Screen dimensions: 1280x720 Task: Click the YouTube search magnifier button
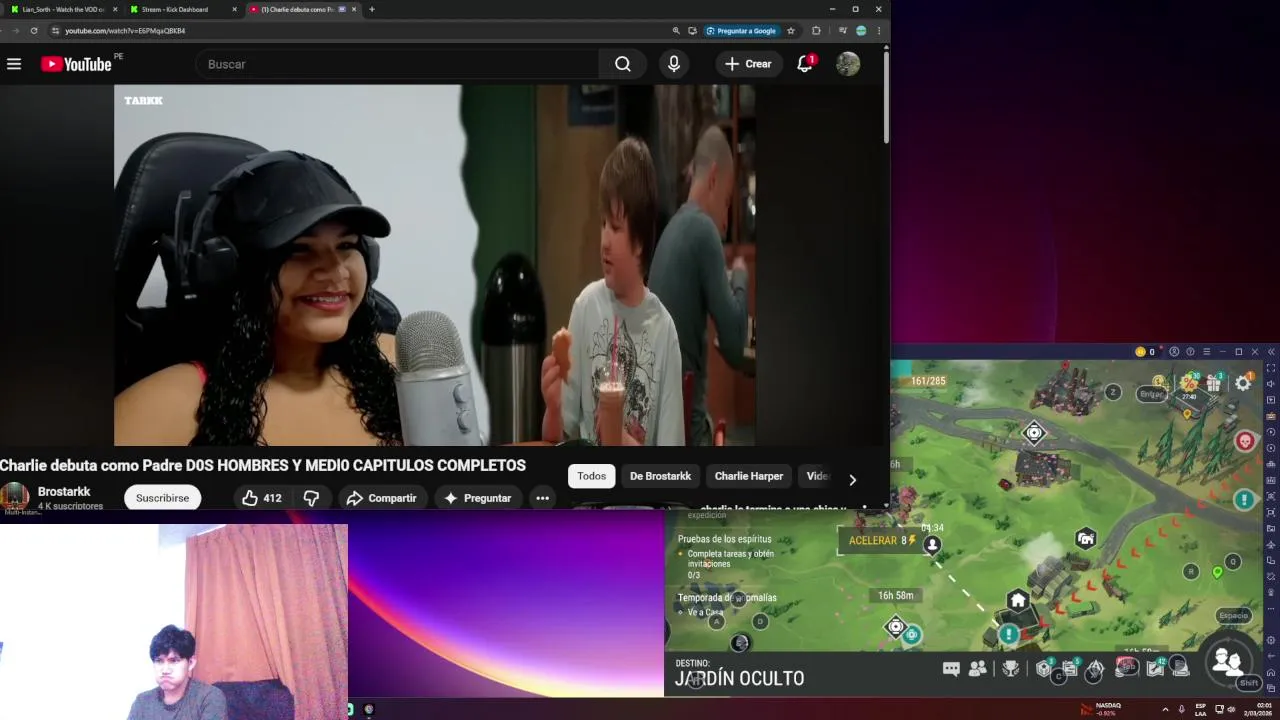[623, 64]
